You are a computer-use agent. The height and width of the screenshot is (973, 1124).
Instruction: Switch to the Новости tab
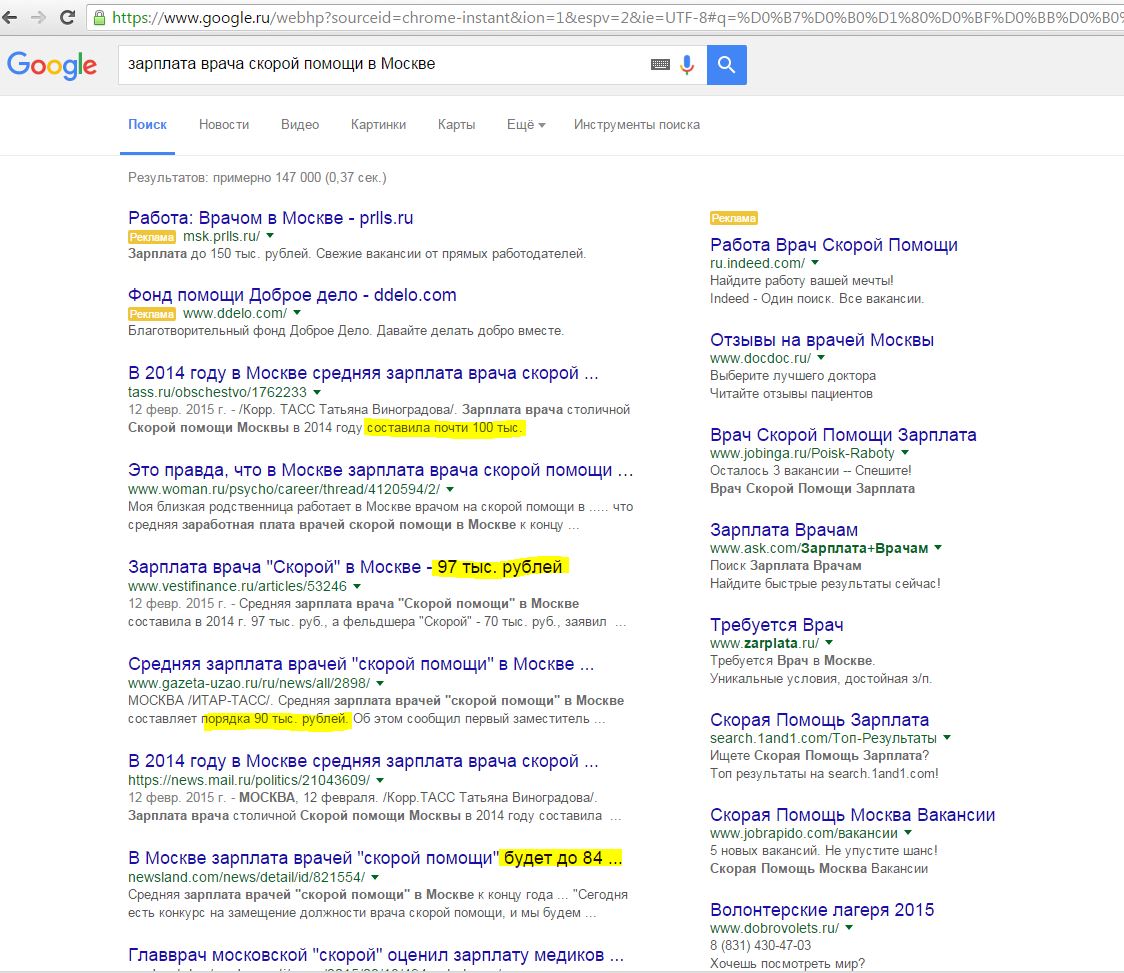(x=224, y=125)
